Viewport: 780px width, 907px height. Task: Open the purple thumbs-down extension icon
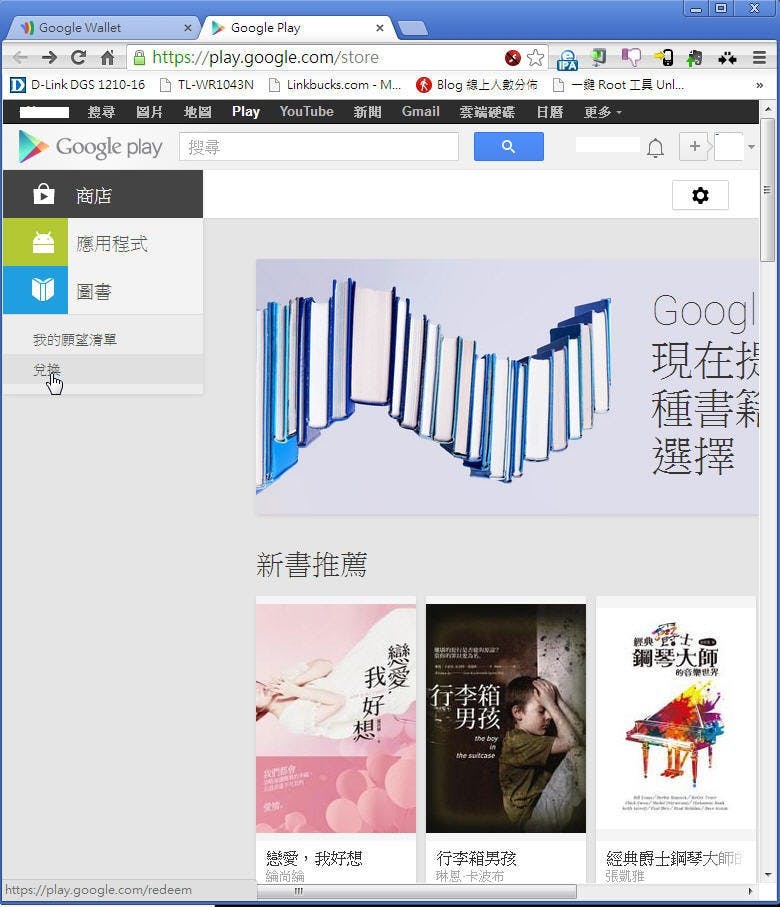(x=631, y=57)
